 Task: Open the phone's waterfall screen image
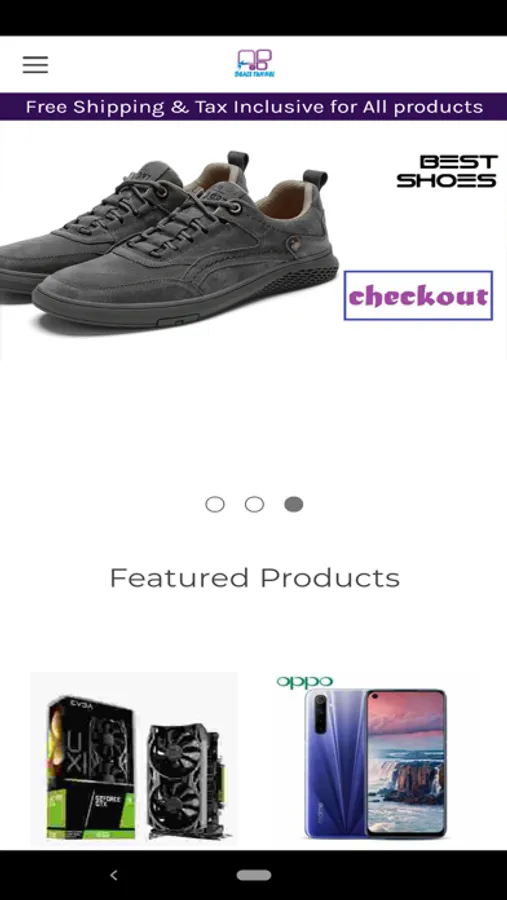click(407, 762)
